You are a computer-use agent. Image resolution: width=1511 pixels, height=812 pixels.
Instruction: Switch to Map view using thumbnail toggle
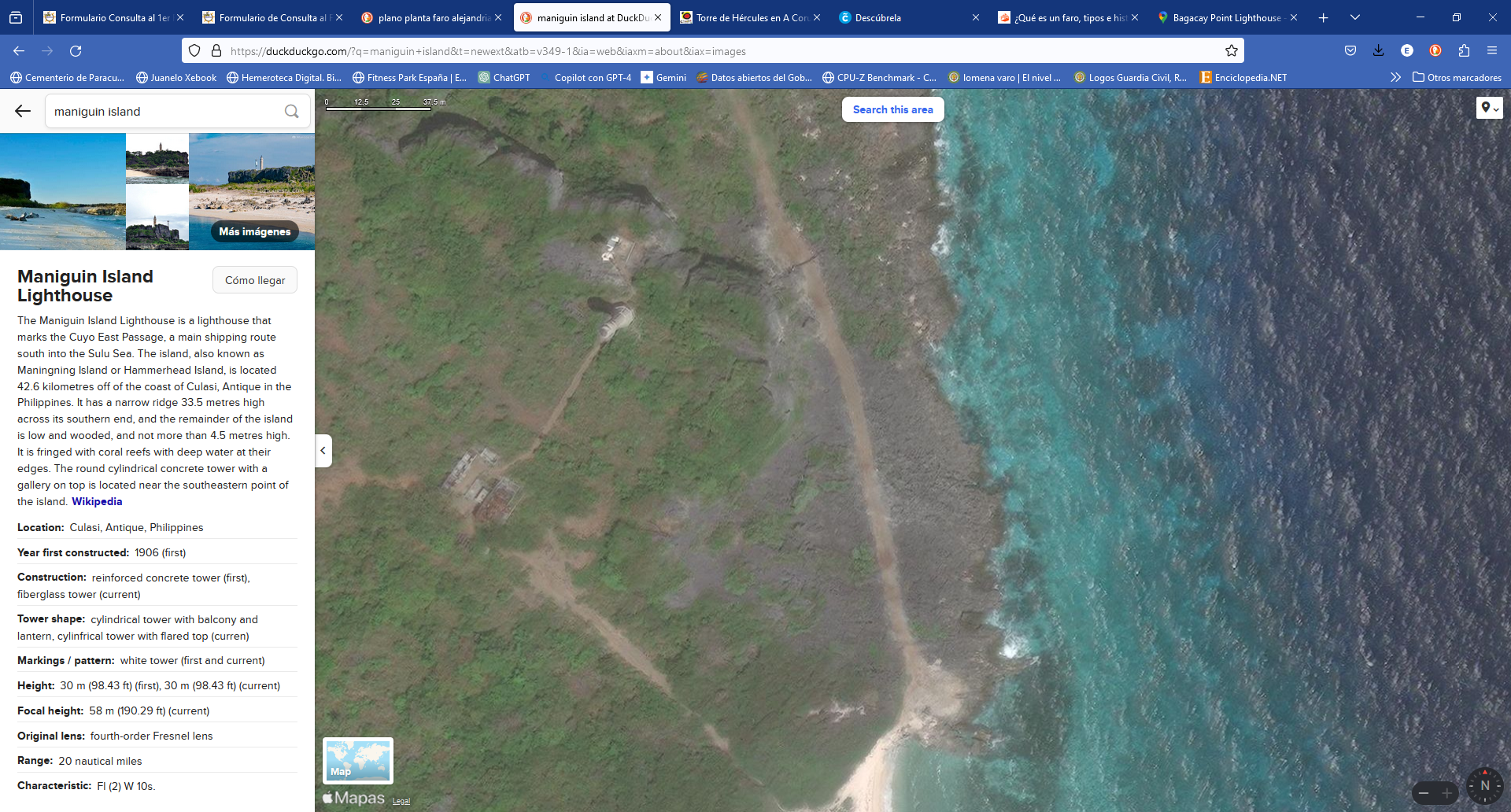358,760
